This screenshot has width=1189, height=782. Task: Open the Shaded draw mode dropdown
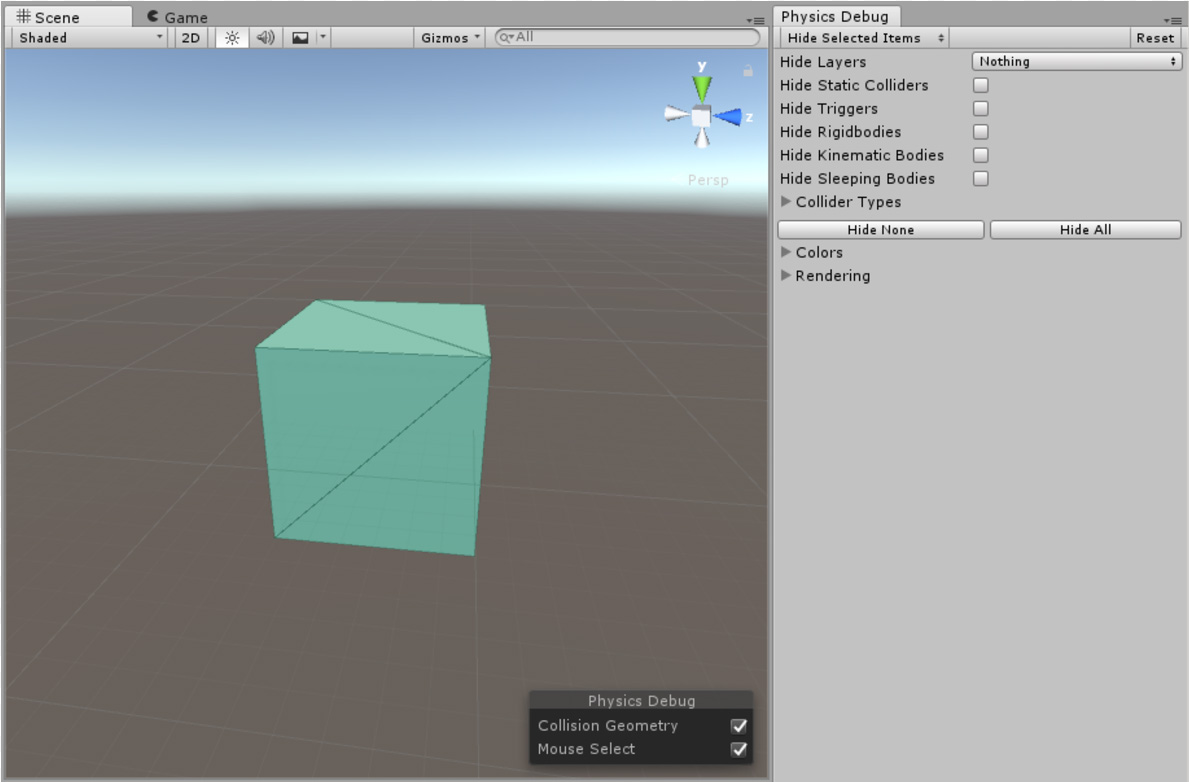tap(85, 38)
